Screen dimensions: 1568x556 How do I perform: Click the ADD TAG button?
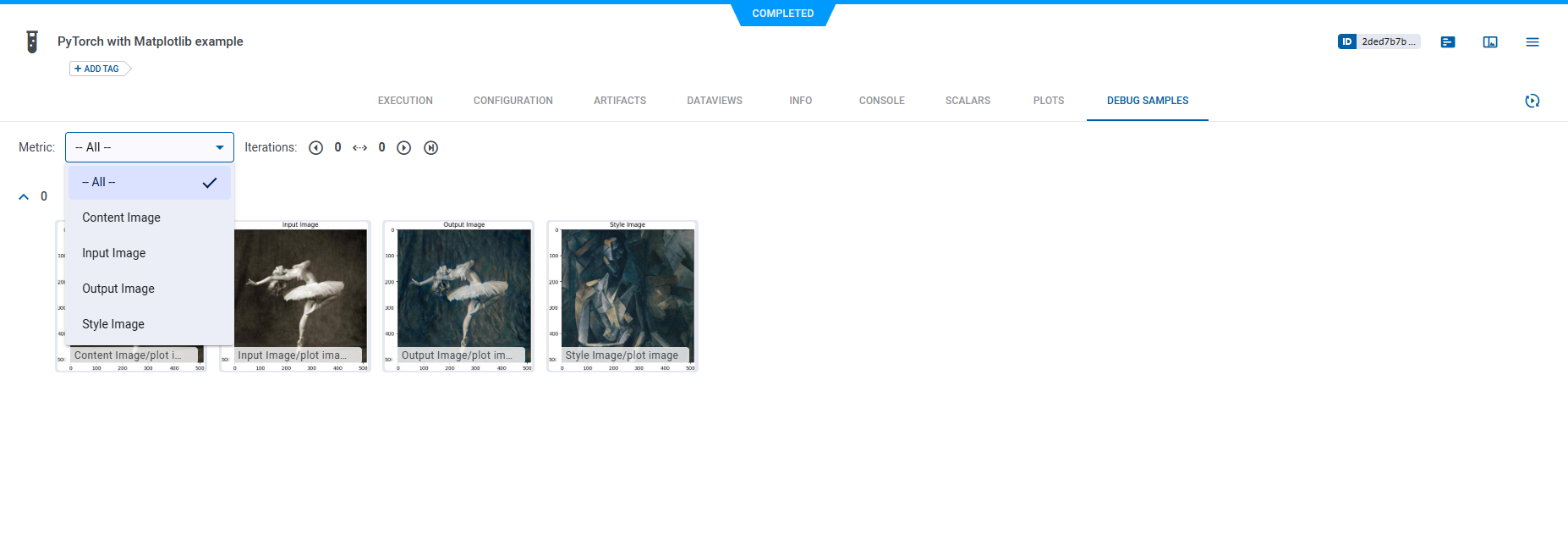coord(97,69)
